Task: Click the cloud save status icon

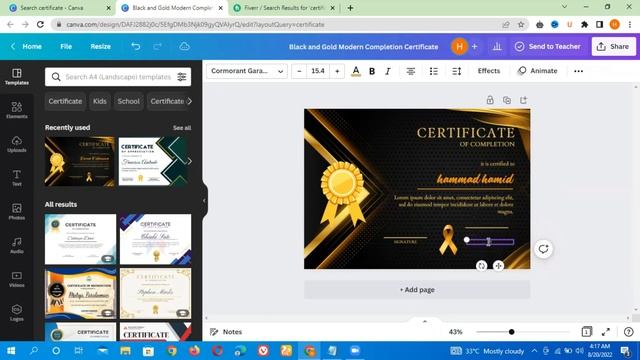Action: 184,47
